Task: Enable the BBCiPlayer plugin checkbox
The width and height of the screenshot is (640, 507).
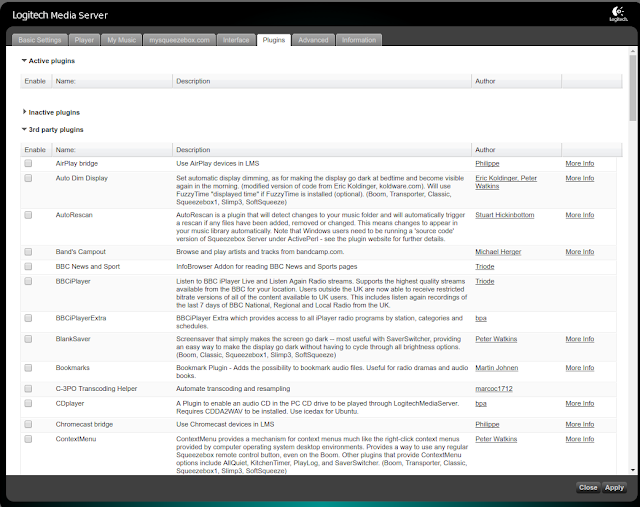Action: tap(28, 281)
